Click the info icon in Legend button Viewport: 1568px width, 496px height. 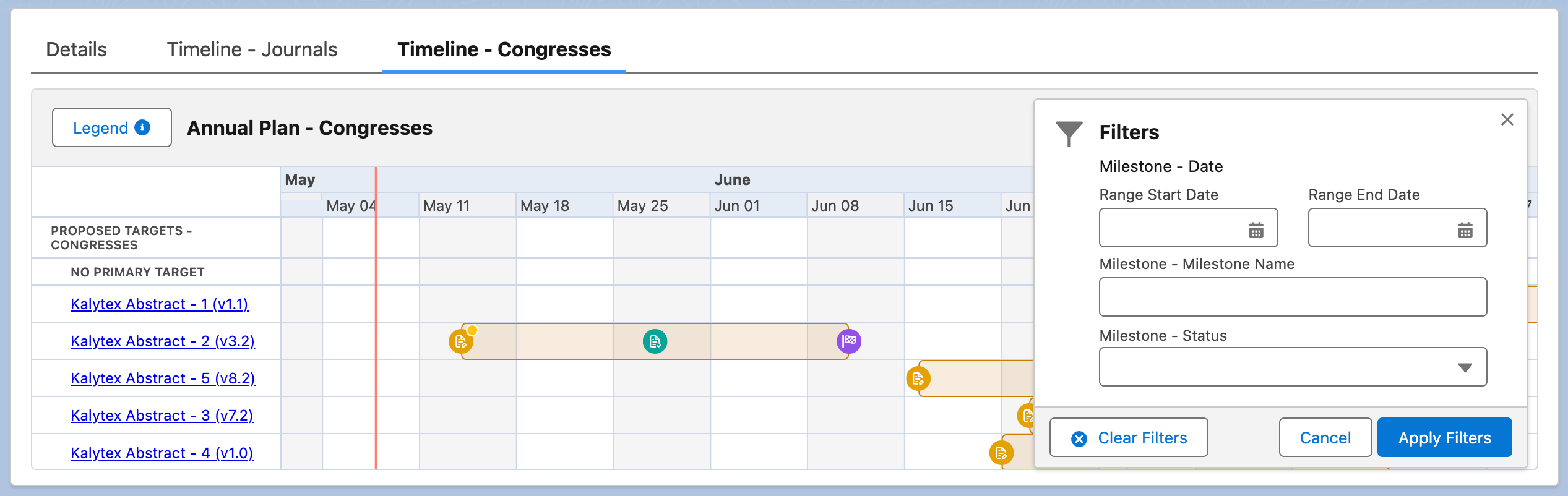click(142, 127)
